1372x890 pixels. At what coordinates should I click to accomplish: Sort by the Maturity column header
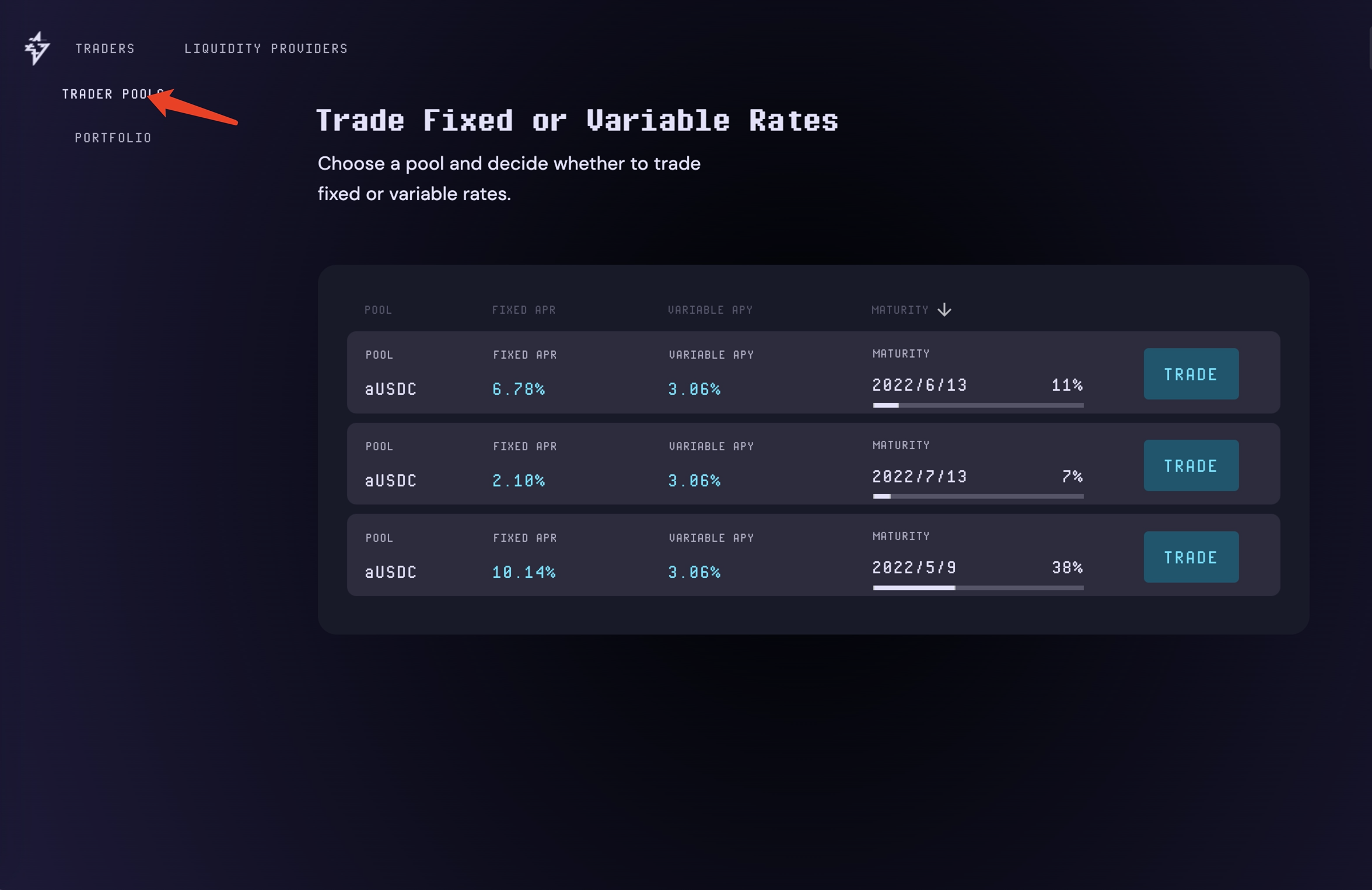[900, 310]
